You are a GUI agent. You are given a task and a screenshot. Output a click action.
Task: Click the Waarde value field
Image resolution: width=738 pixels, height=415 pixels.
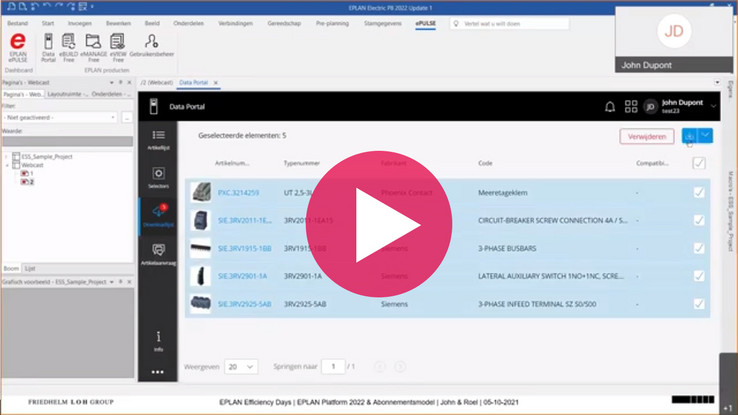point(67,141)
